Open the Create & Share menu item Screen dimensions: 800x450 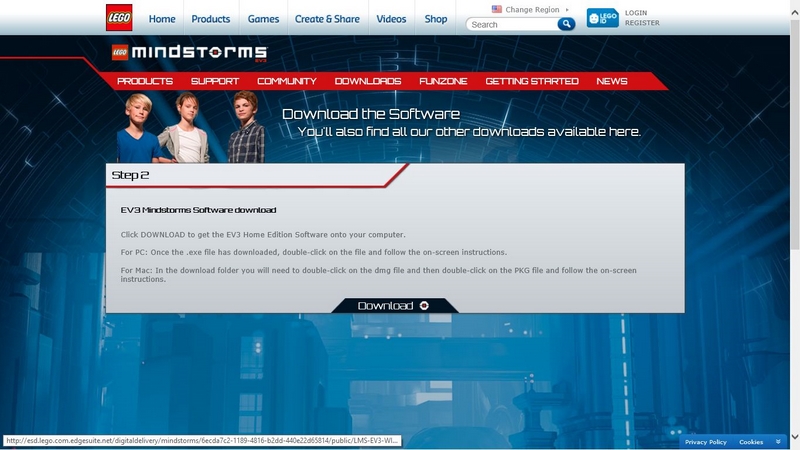point(327,19)
